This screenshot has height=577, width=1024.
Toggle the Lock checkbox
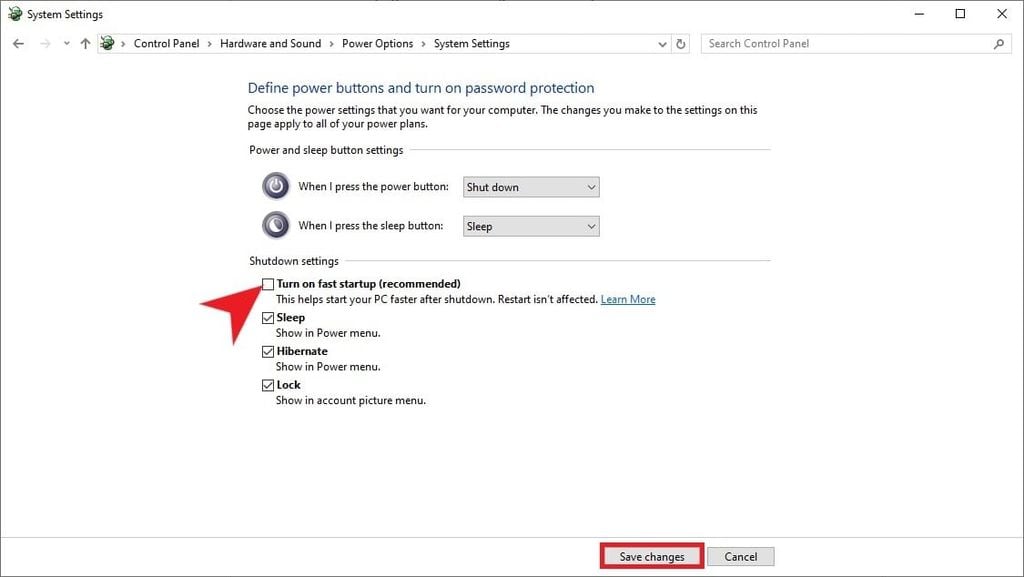coord(268,385)
